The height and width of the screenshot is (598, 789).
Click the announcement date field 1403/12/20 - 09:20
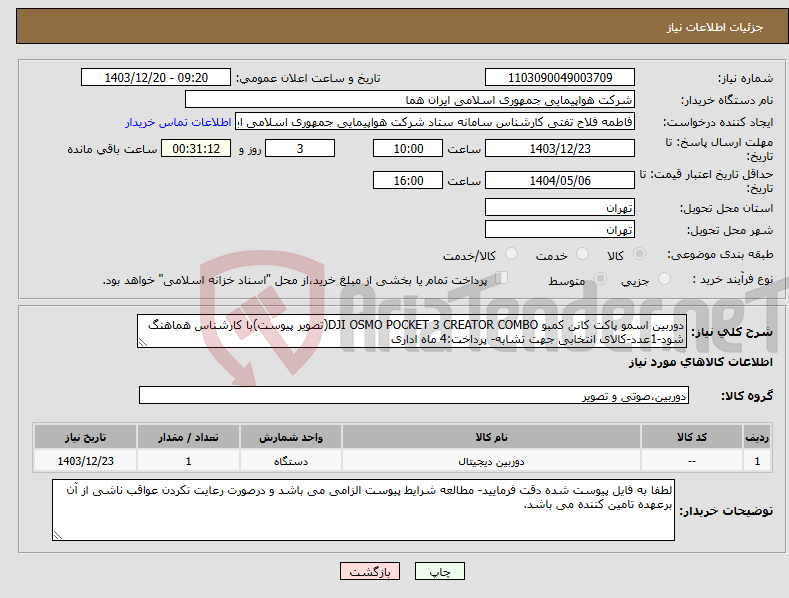(155, 78)
